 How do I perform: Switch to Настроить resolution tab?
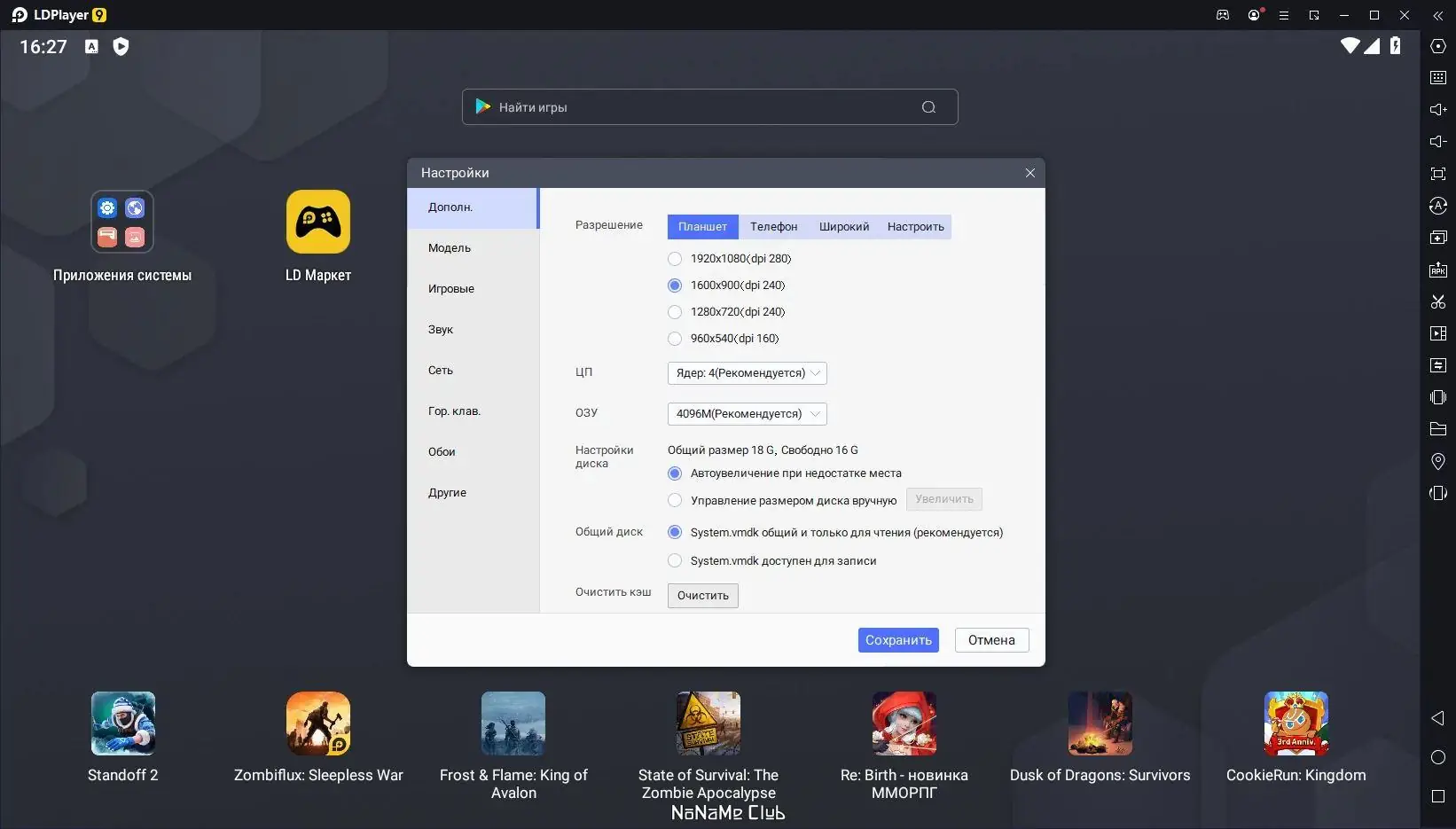[916, 227]
